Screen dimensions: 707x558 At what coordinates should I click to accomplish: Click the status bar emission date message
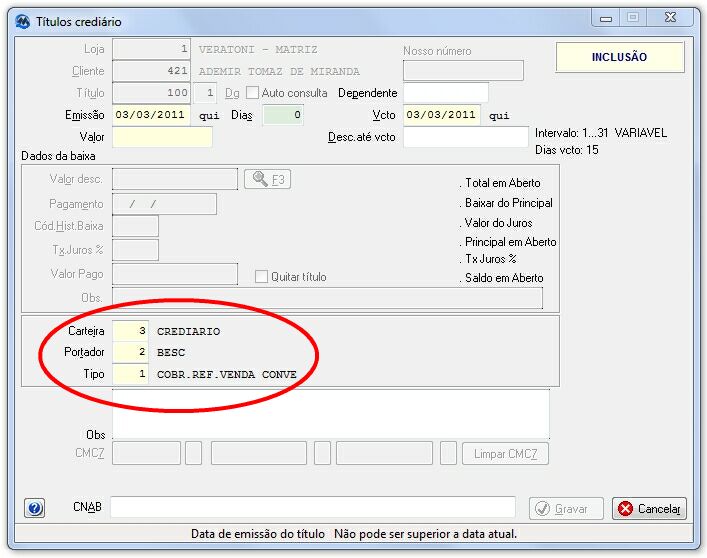pos(354,534)
